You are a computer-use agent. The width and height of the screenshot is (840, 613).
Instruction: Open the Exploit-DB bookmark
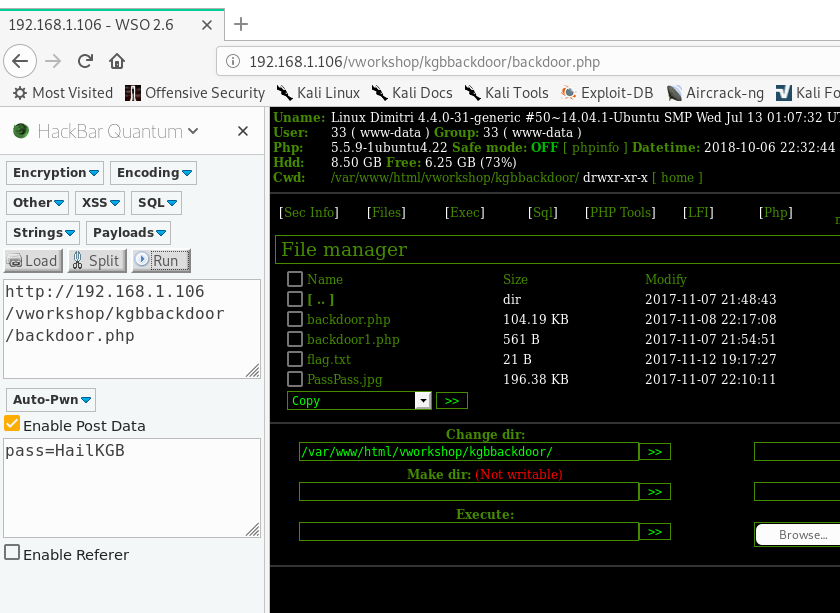(x=607, y=93)
